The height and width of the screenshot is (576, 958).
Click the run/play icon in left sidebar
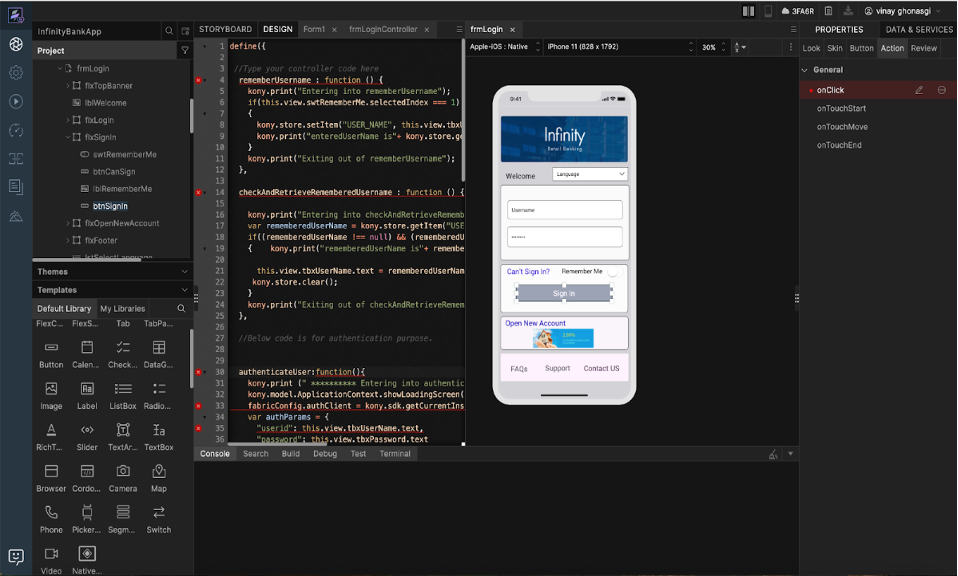click(16, 101)
